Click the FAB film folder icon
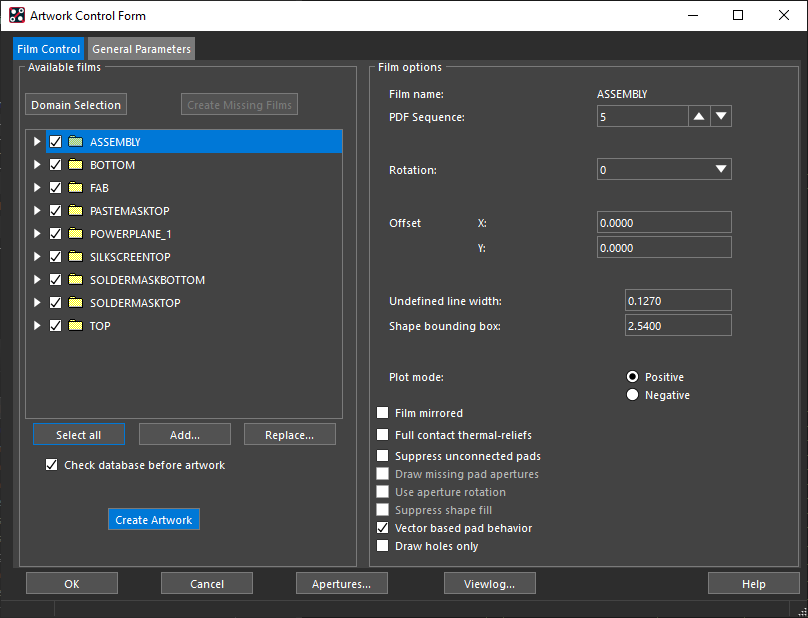The image size is (808, 618). click(x=76, y=188)
